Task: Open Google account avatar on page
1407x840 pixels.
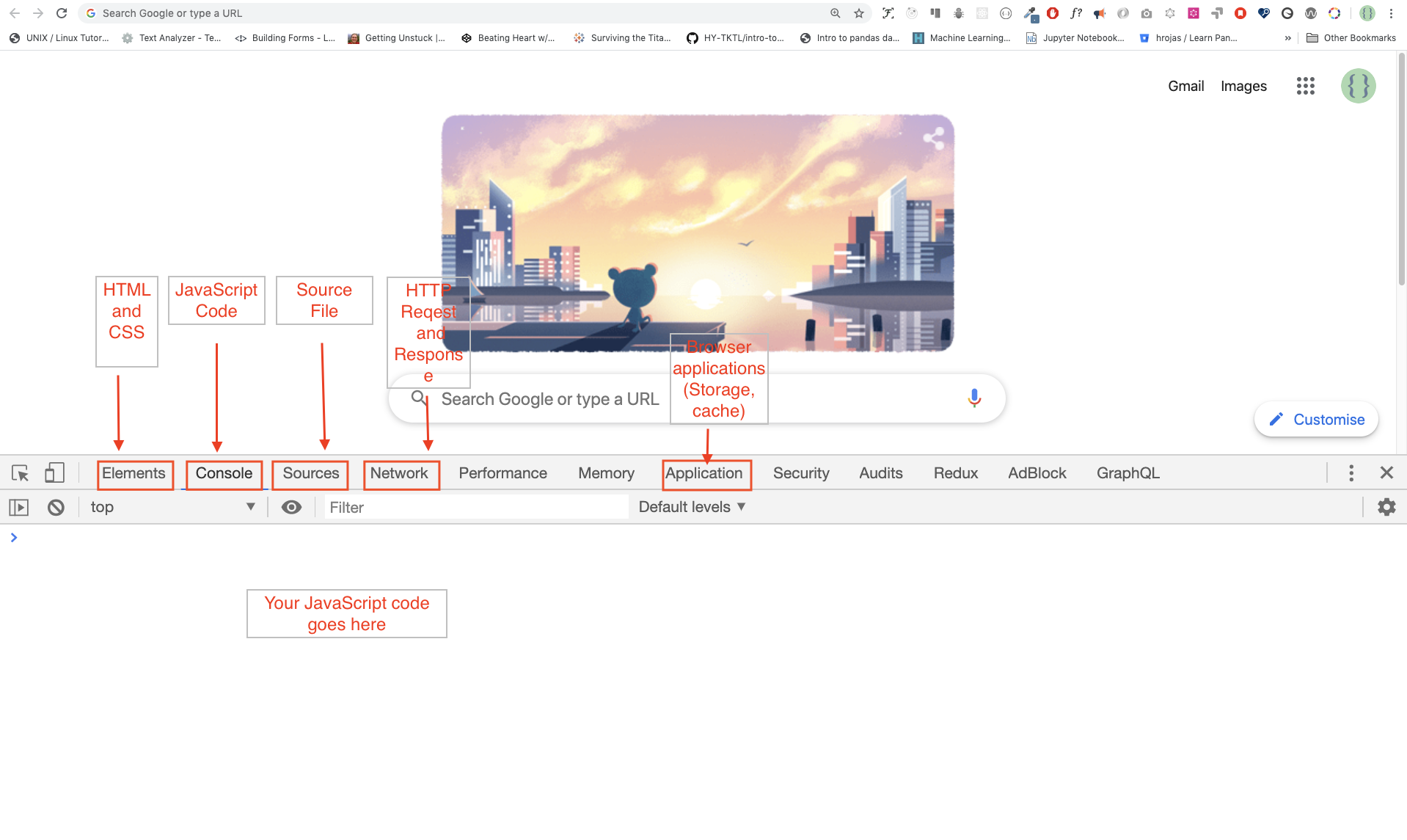Action: click(x=1359, y=86)
